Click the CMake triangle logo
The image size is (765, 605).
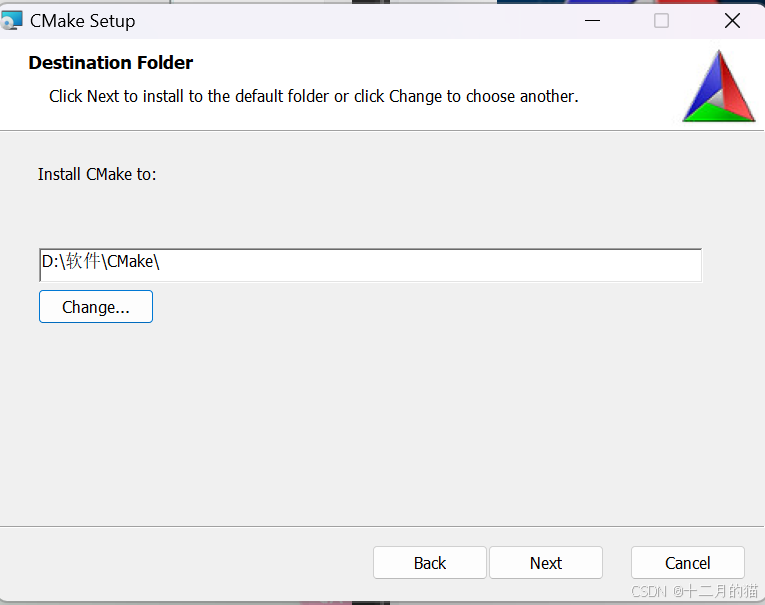[719, 86]
